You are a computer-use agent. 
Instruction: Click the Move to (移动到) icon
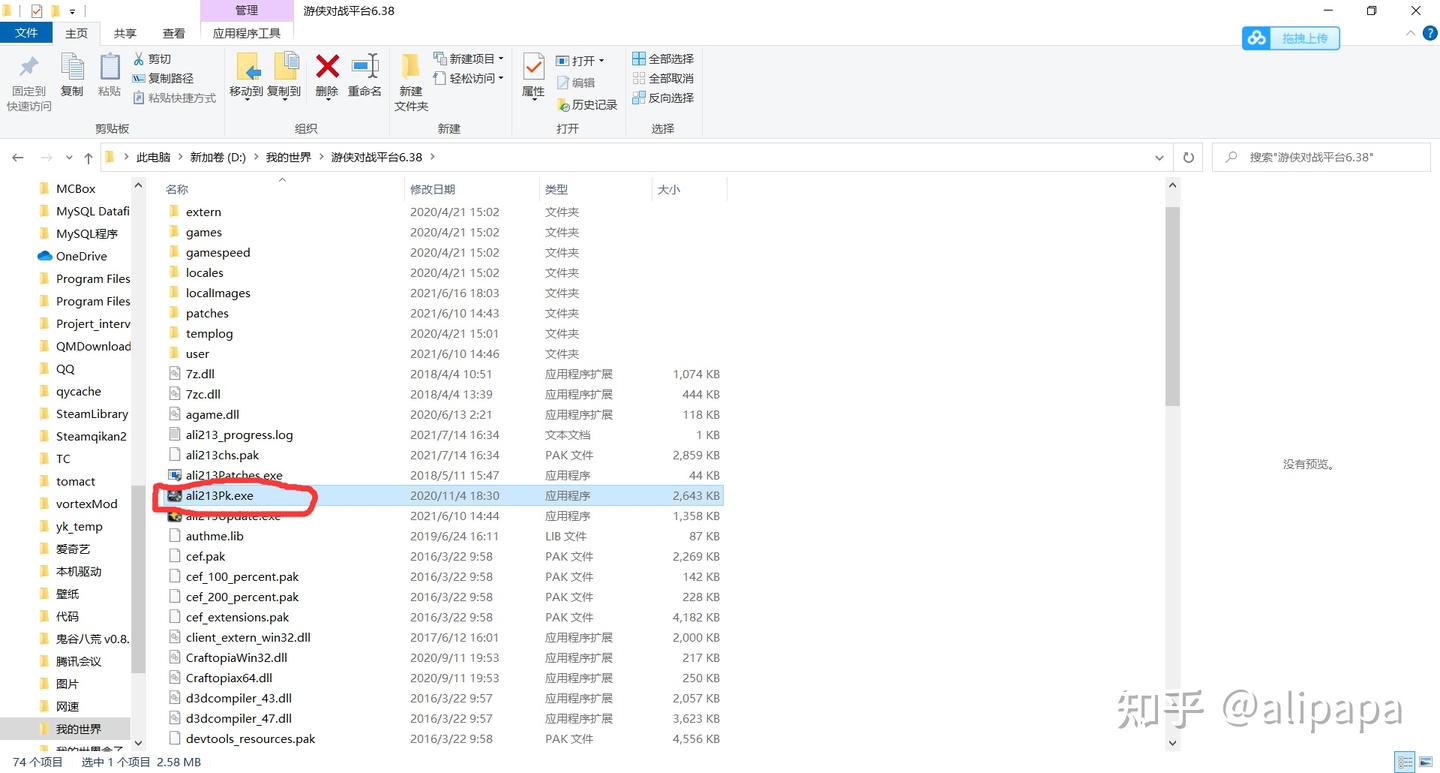(x=247, y=67)
